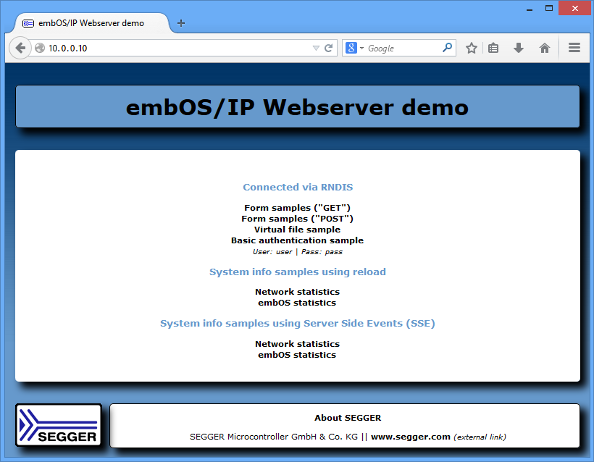Open the bookmarks list icon
This screenshot has height=462, width=594.
click(x=493, y=48)
